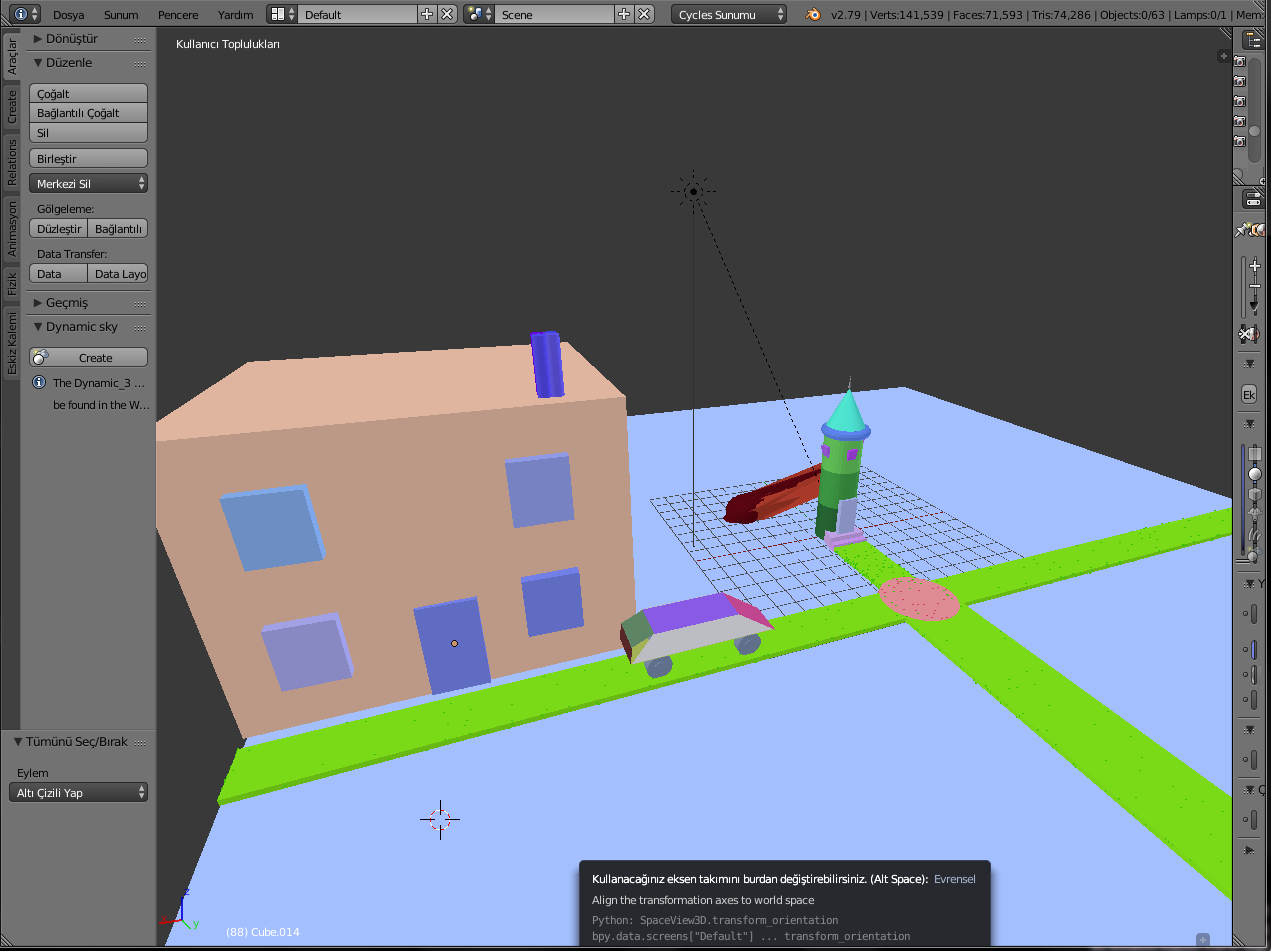Click the Dynamic sky Create button

pos(89,357)
